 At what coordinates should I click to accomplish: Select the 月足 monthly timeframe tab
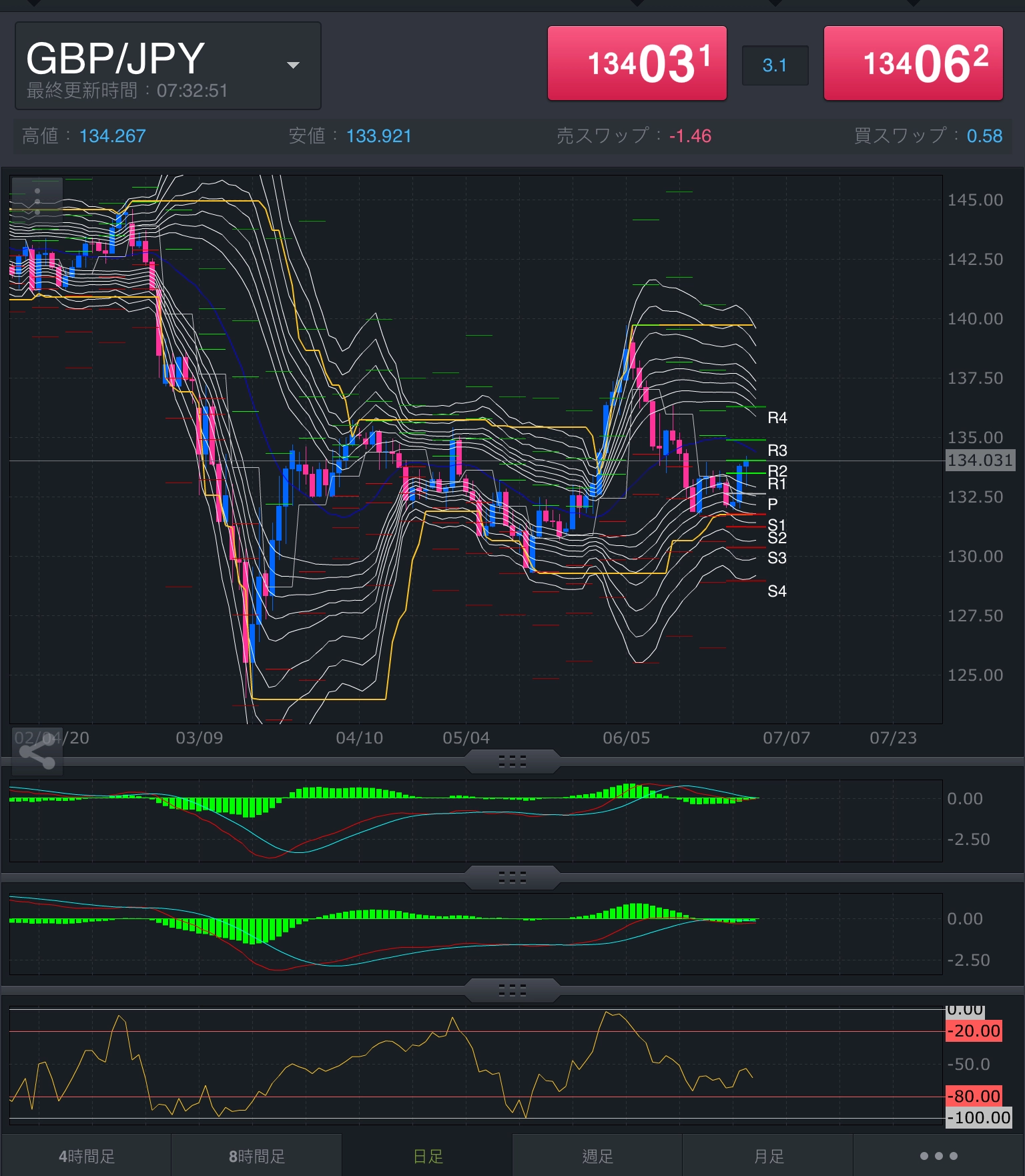(x=768, y=1156)
